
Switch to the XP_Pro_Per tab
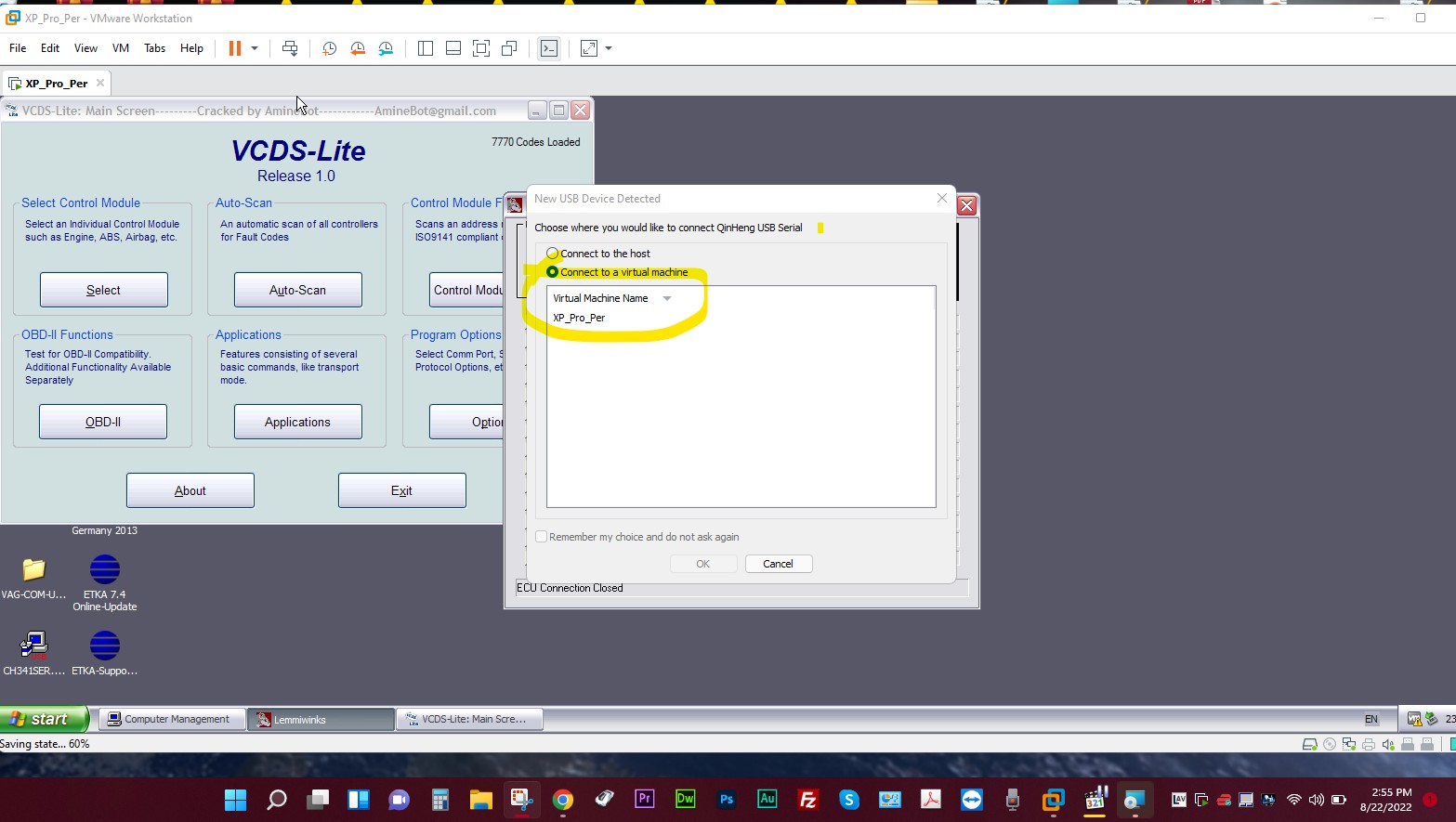pyautogui.click(x=56, y=84)
